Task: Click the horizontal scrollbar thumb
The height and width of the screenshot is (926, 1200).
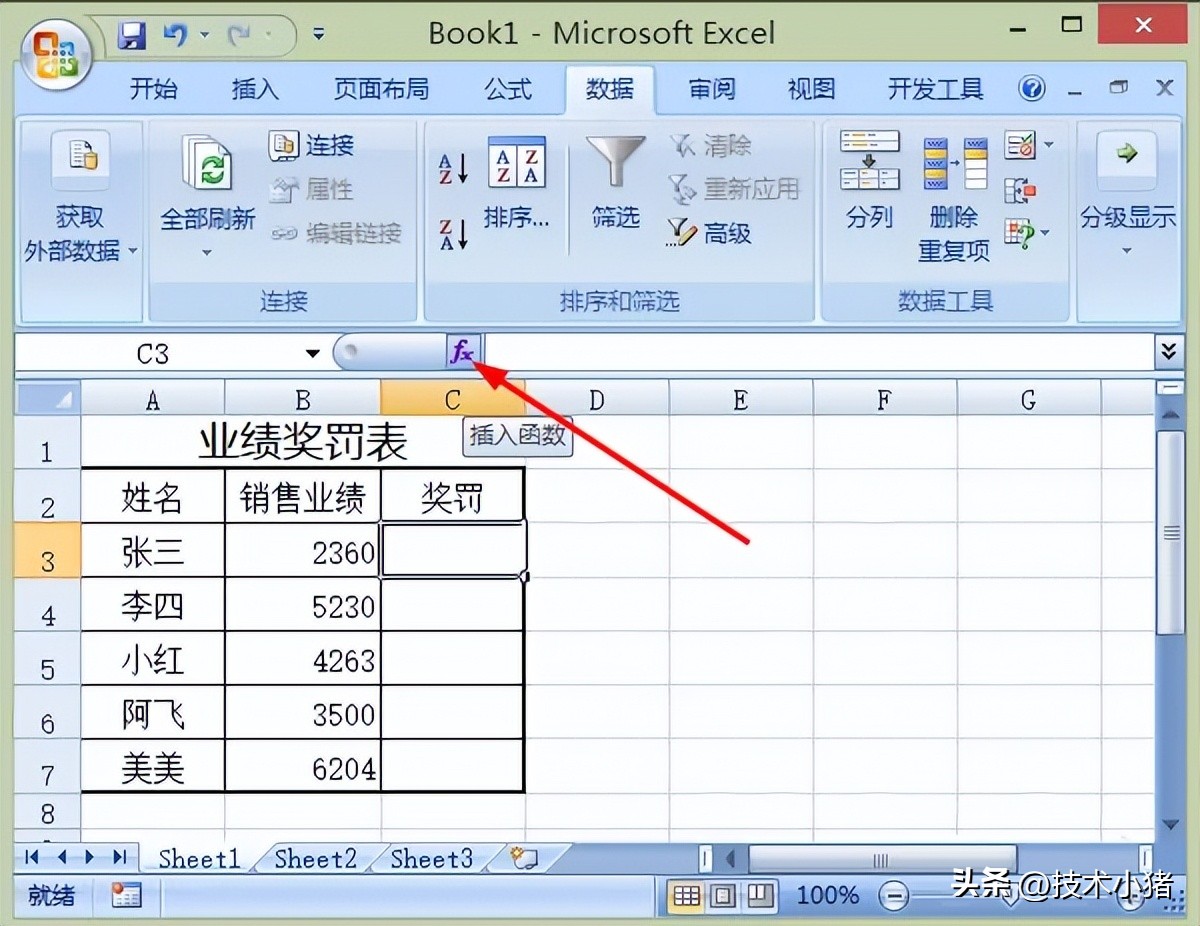Action: point(882,860)
